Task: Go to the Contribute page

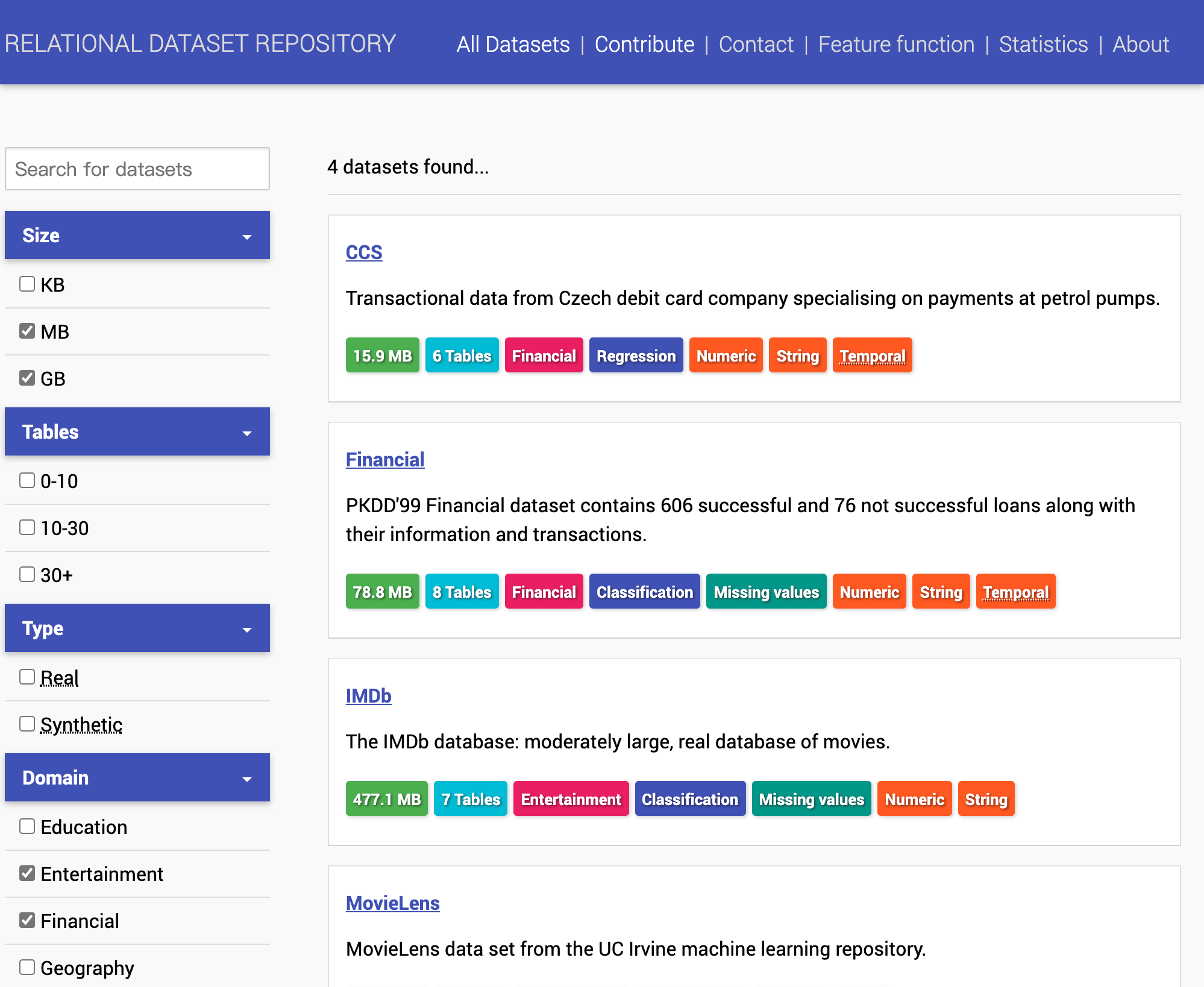Action: click(x=644, y=45)
